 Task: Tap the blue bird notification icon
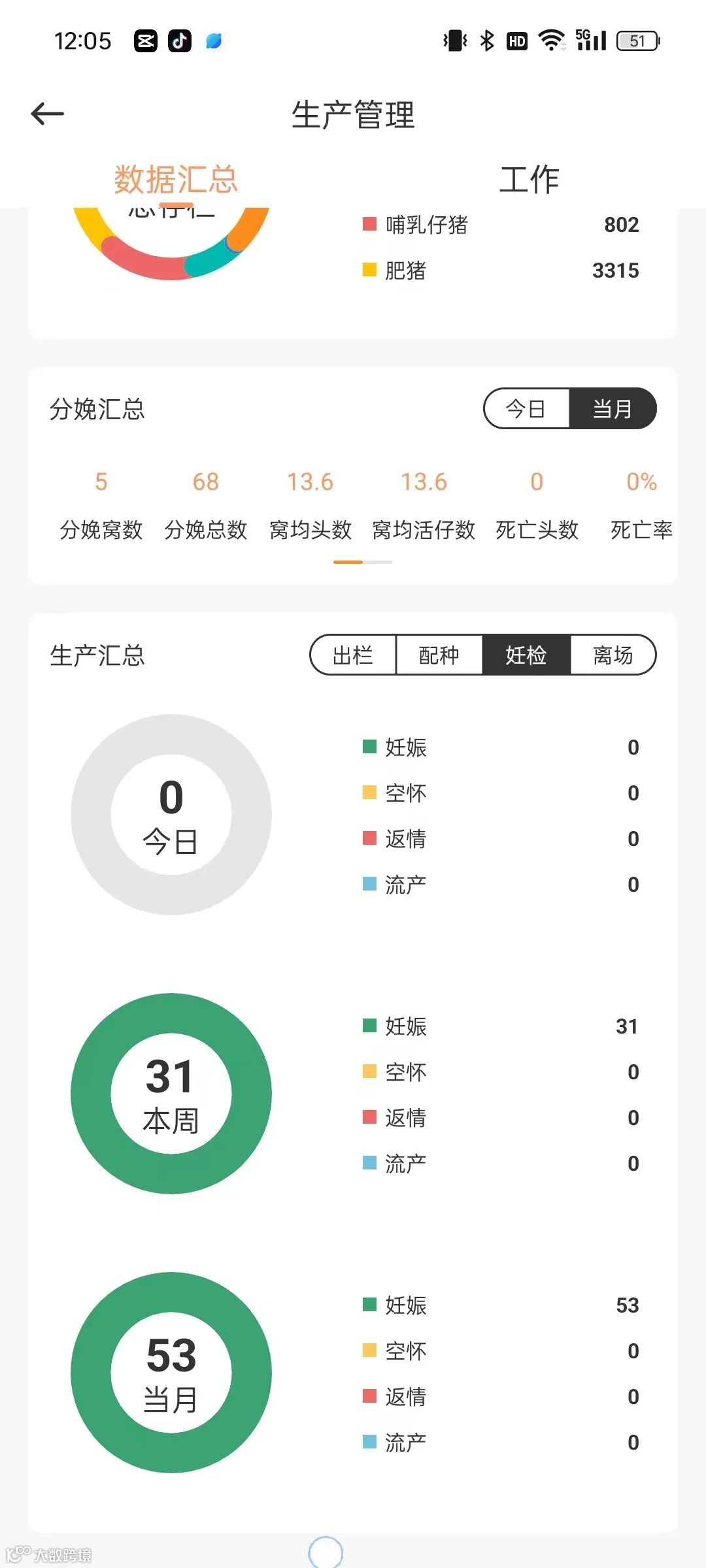click(x=214, y=41)
